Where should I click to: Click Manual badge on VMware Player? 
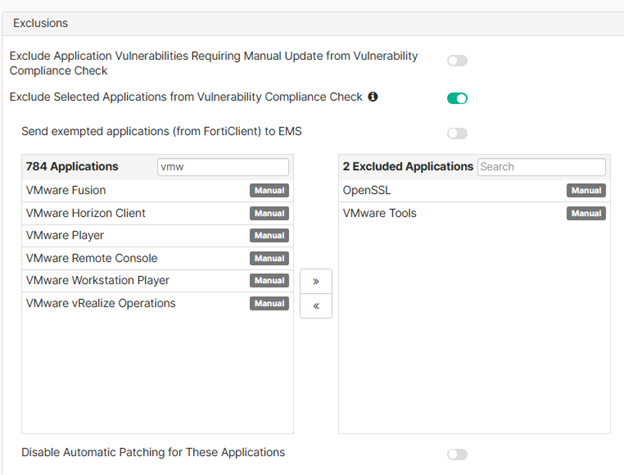click(269, 236)
